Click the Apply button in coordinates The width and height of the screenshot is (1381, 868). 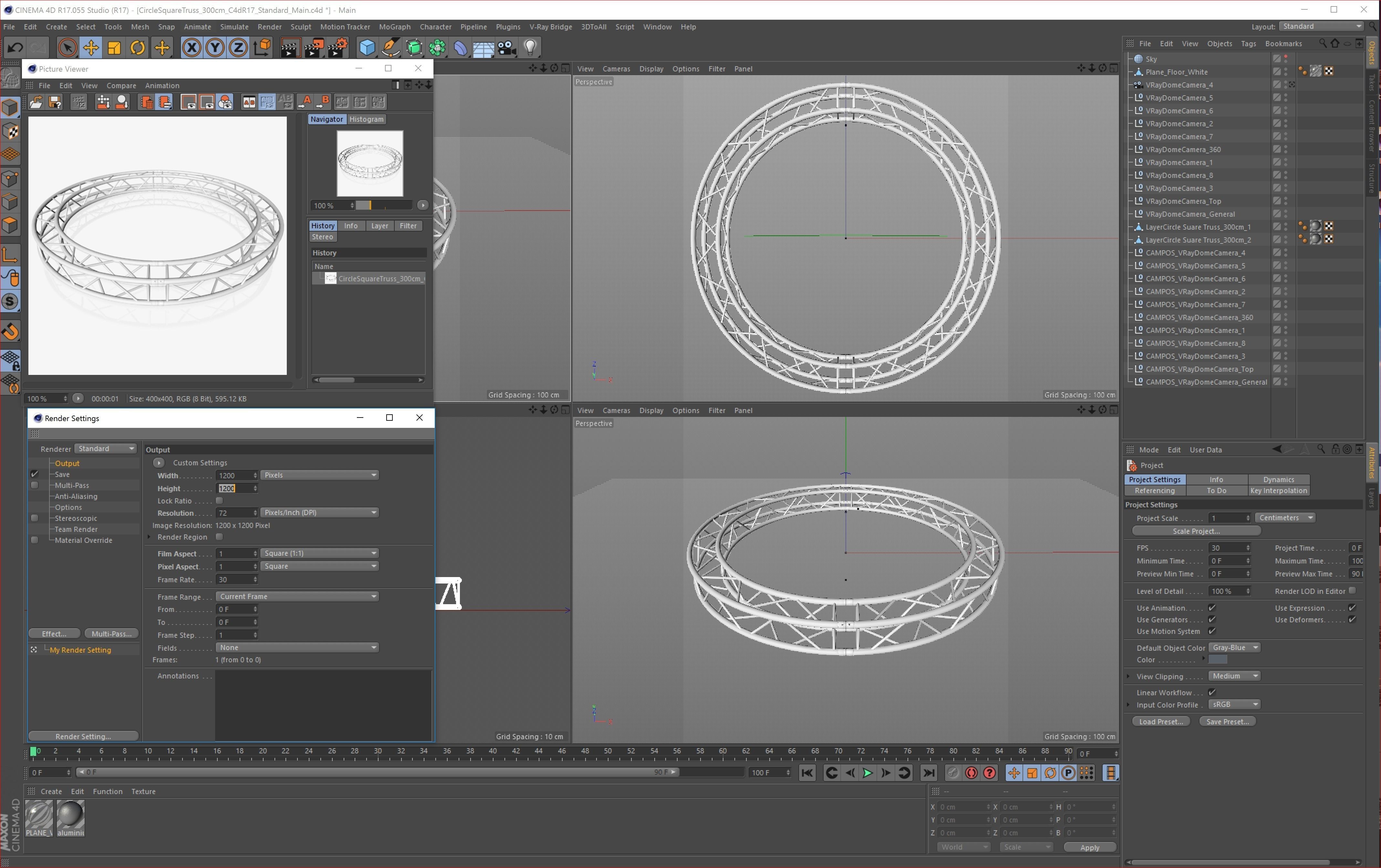coord(1090,847)
